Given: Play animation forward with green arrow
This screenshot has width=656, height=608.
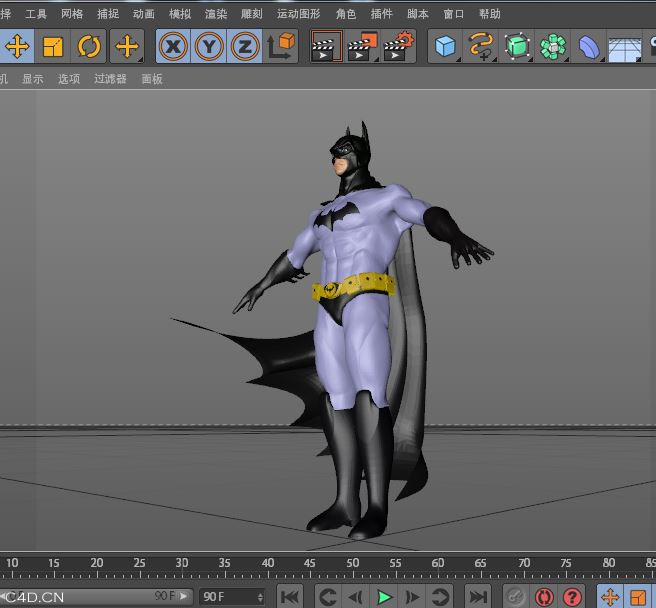Looking at the screenshot, I should 384,597.
